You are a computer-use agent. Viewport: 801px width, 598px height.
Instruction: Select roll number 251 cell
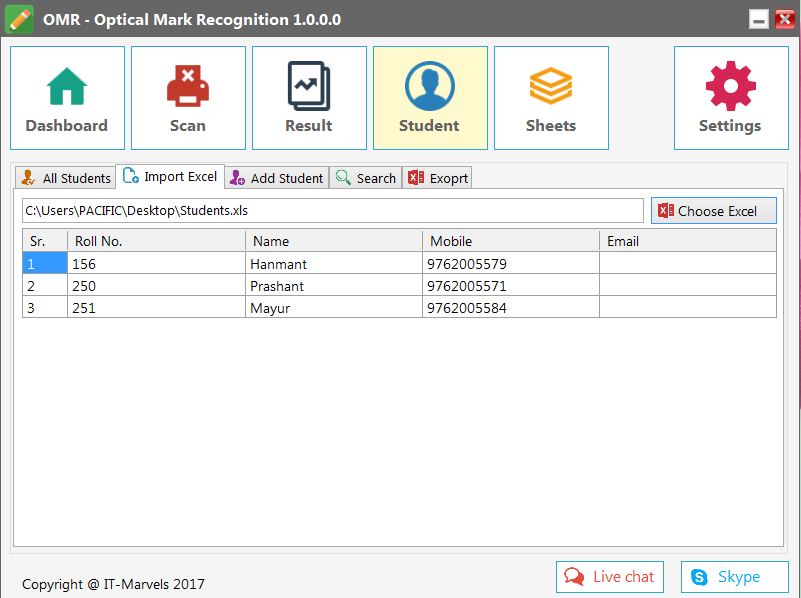(x=156, y=307)
